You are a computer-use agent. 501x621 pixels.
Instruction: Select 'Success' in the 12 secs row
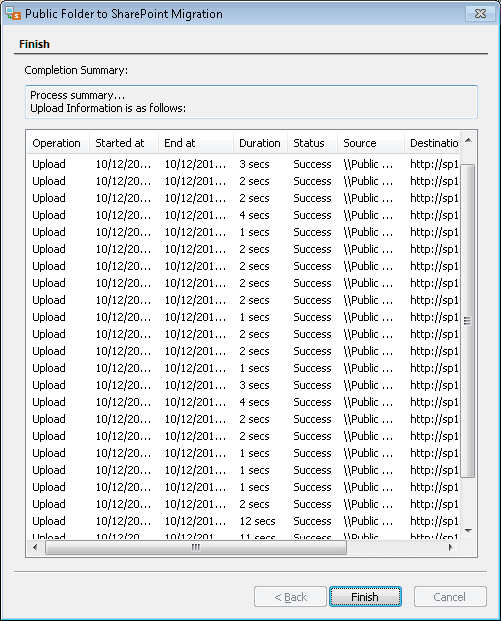click(x=312, y=521)
